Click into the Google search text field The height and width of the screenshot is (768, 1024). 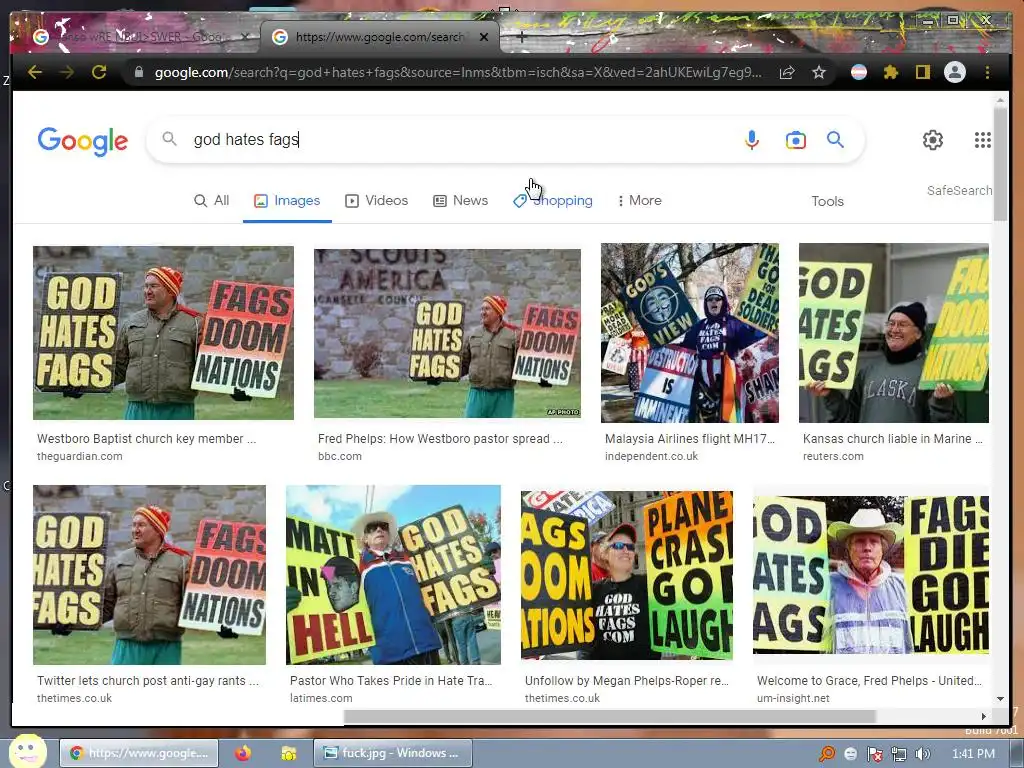(457, 140)
